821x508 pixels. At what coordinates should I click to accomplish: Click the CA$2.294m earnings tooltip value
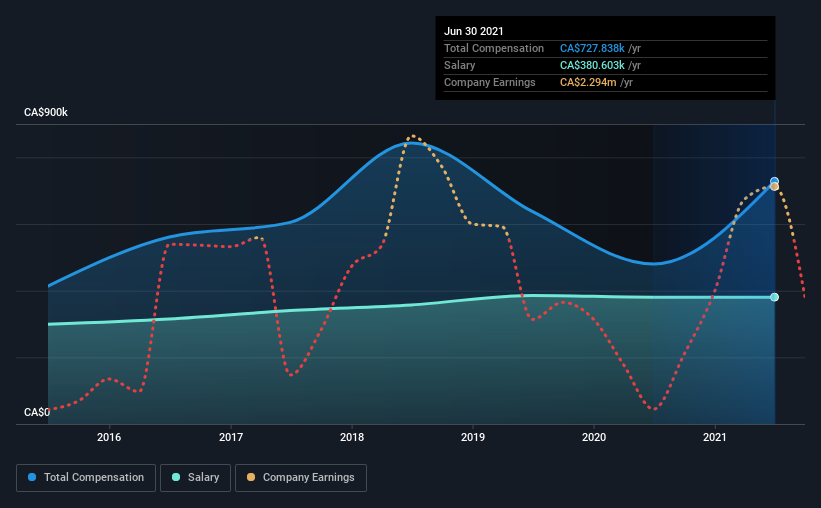[x=588, y=82]
